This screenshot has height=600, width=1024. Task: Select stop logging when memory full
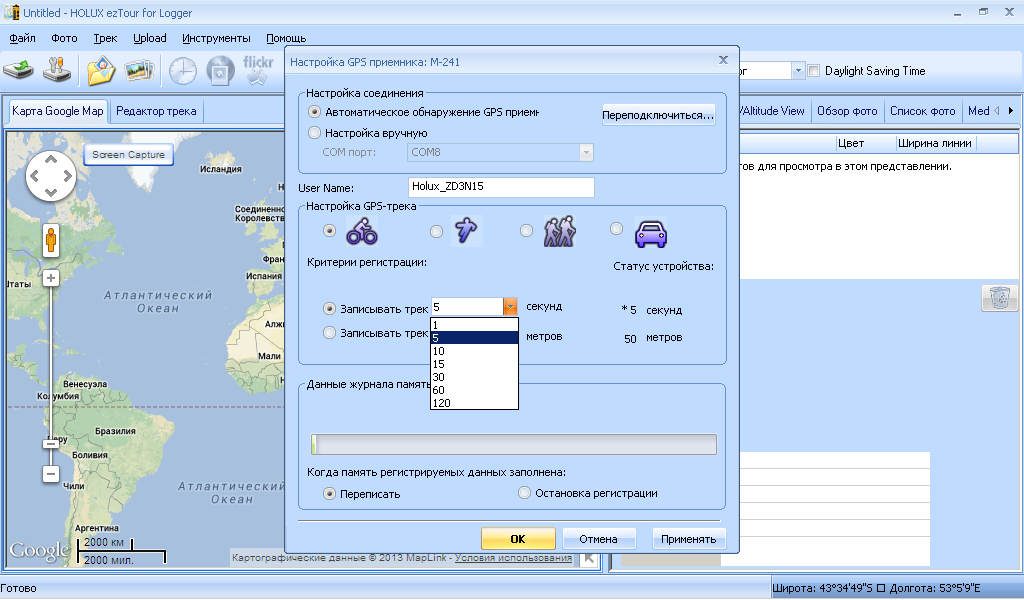click(524, 493)
